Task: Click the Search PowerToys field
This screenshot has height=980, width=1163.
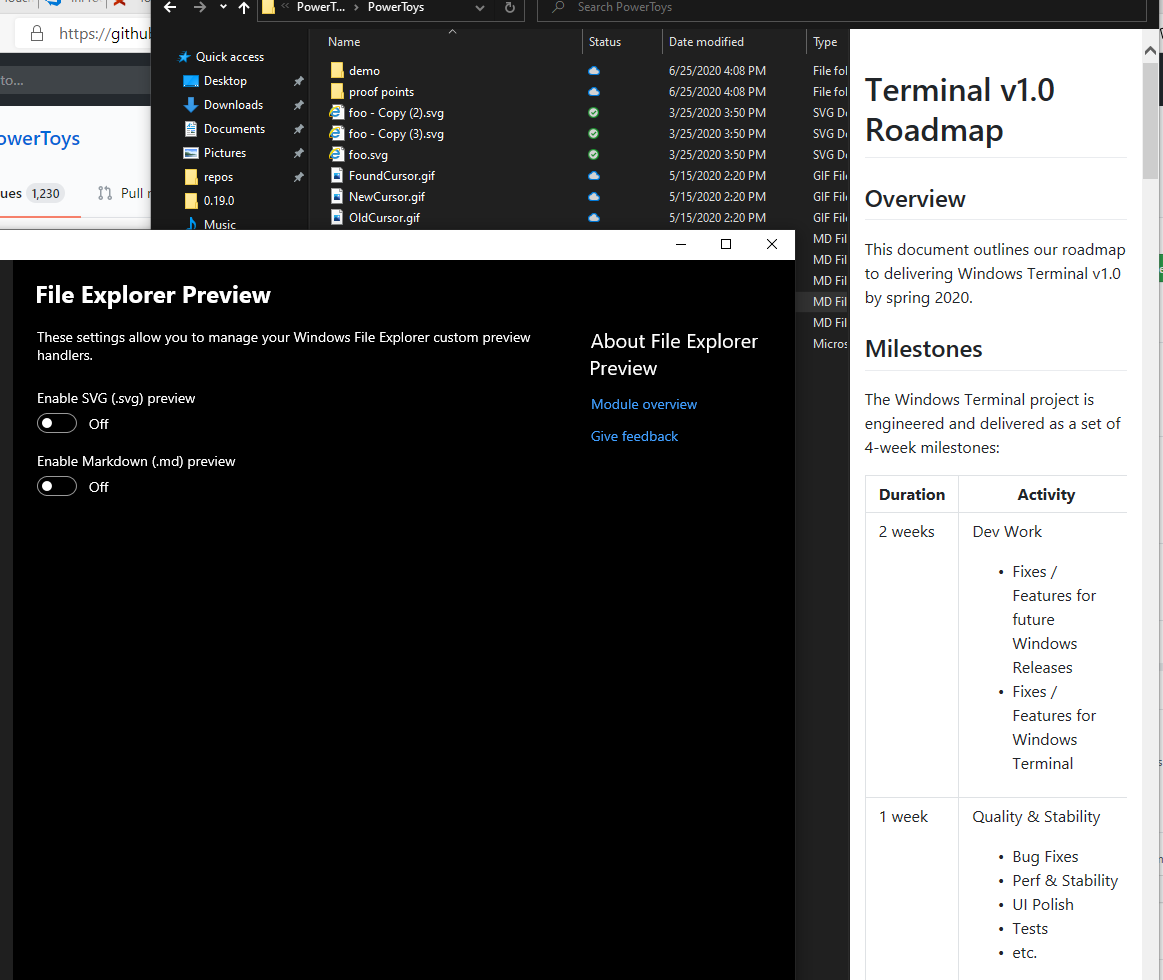Action: (x=842, y=8)
